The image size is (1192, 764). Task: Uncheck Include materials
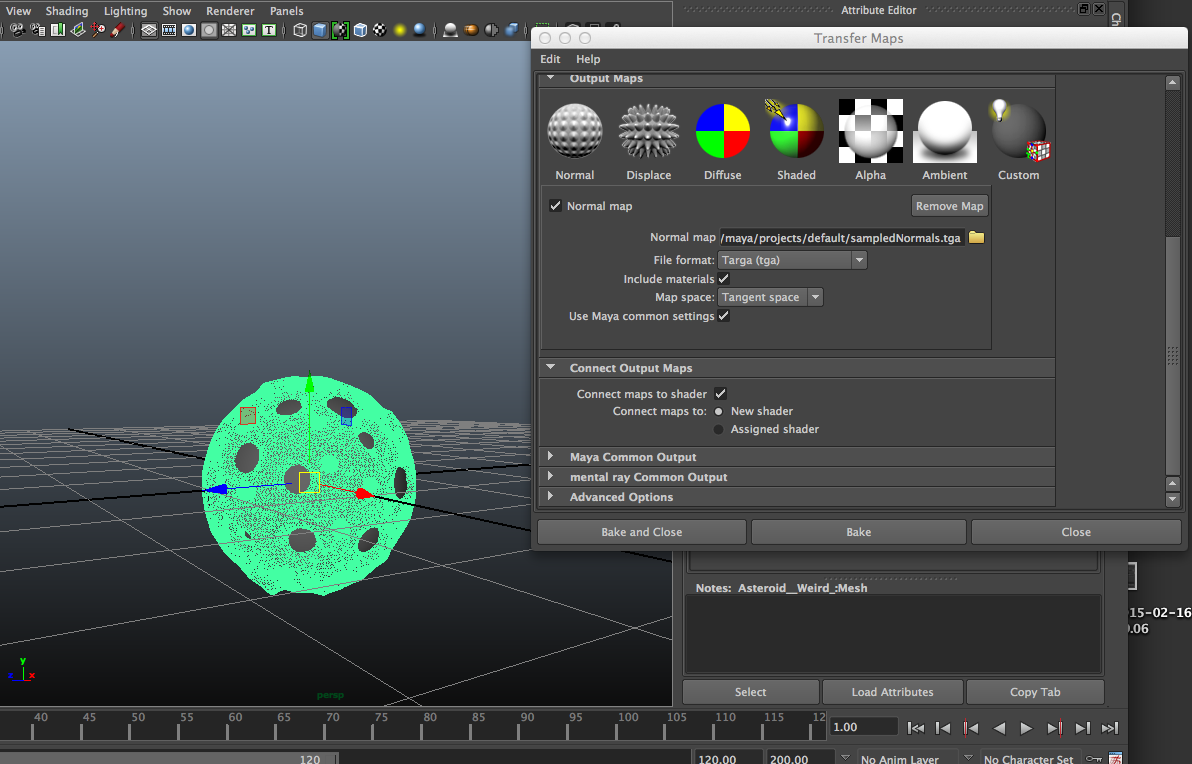[723, 278]
